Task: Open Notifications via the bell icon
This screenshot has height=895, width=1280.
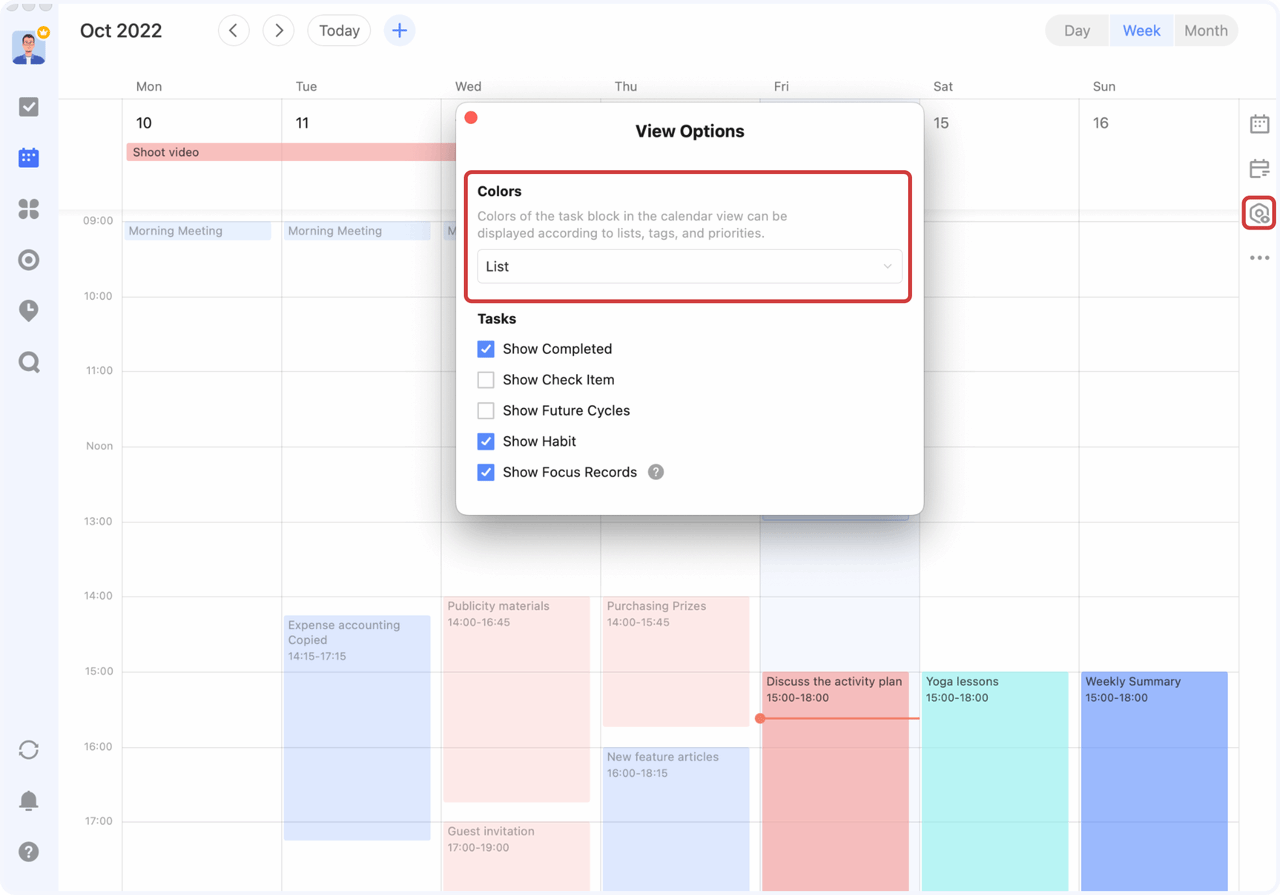Action: click(x=28, y=801)
